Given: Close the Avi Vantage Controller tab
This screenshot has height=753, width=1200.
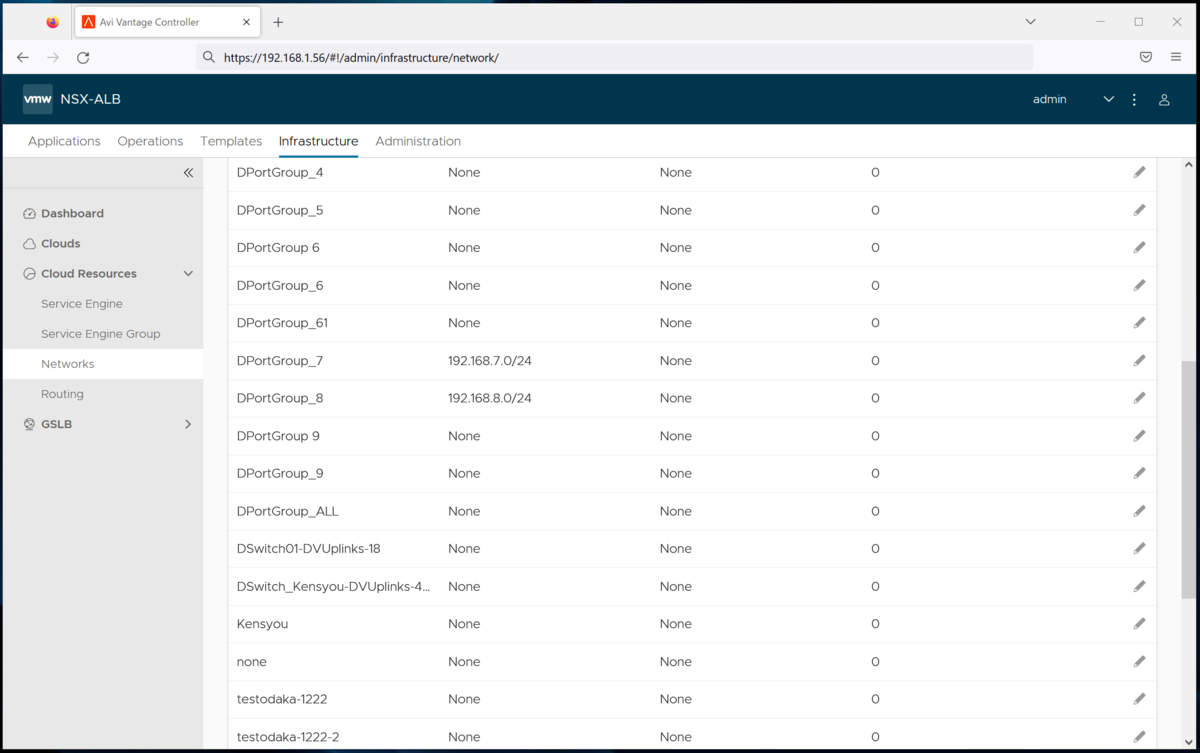Looking at the screenshot, I should point(246,22).
